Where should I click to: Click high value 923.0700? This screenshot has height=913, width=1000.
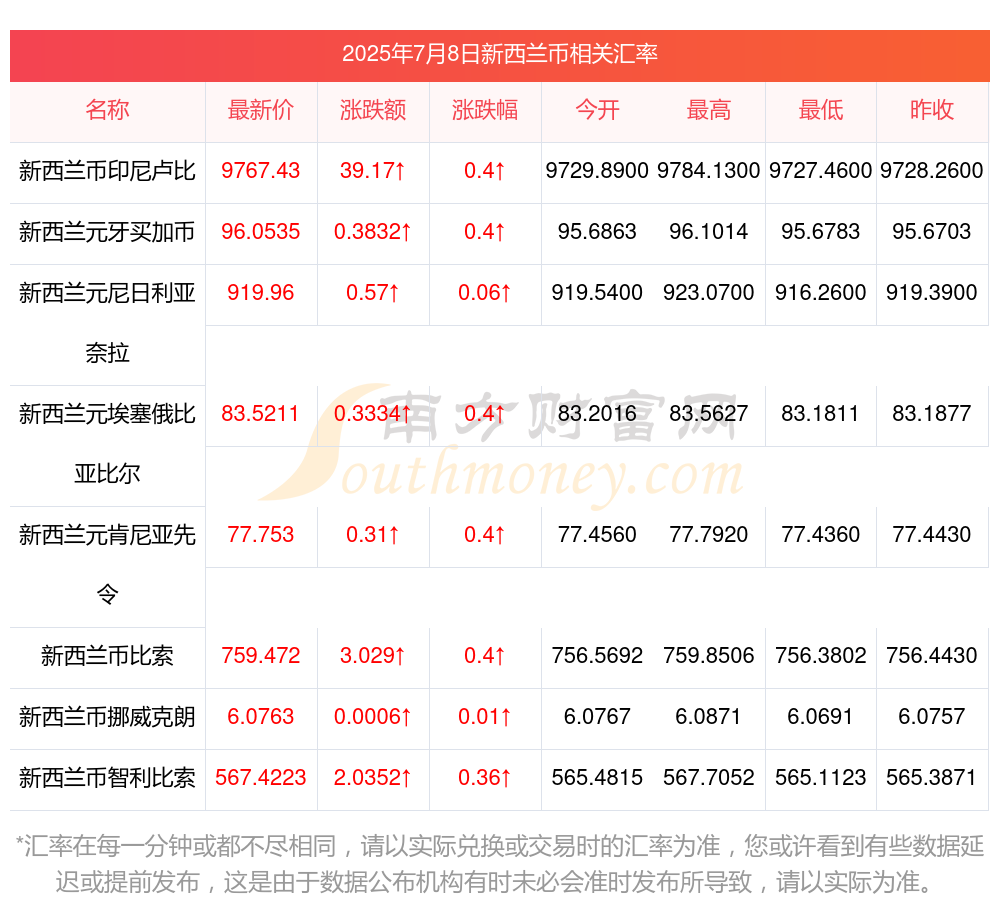pyautogui.click(x=709, y=293)
